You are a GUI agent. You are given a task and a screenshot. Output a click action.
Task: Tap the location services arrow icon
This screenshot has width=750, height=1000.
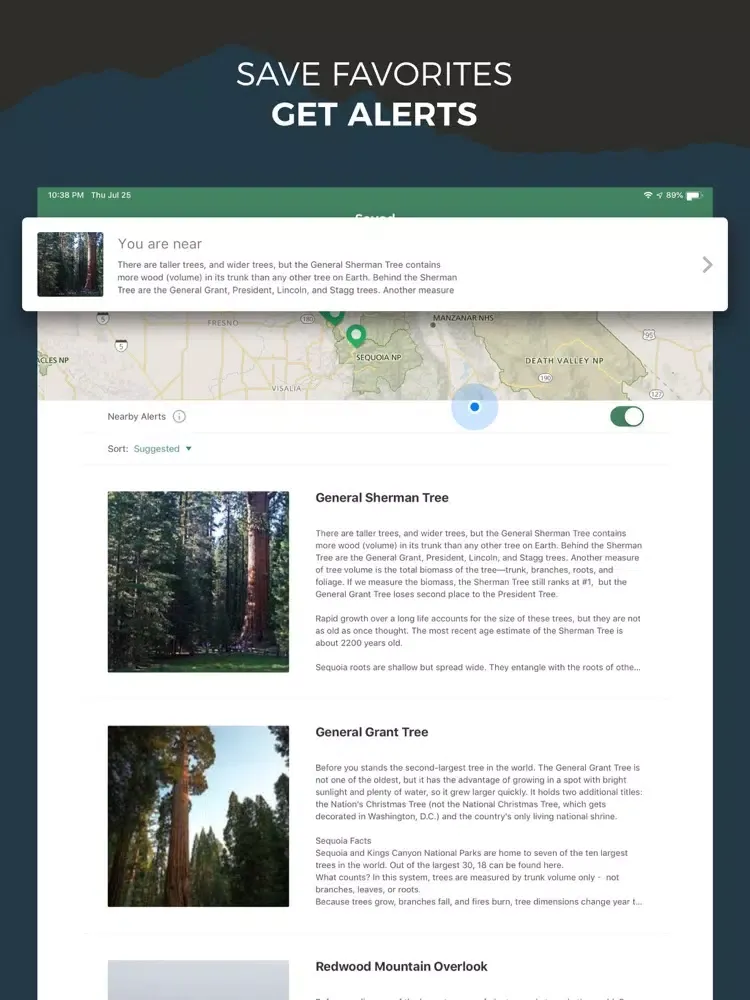point(659,195)
